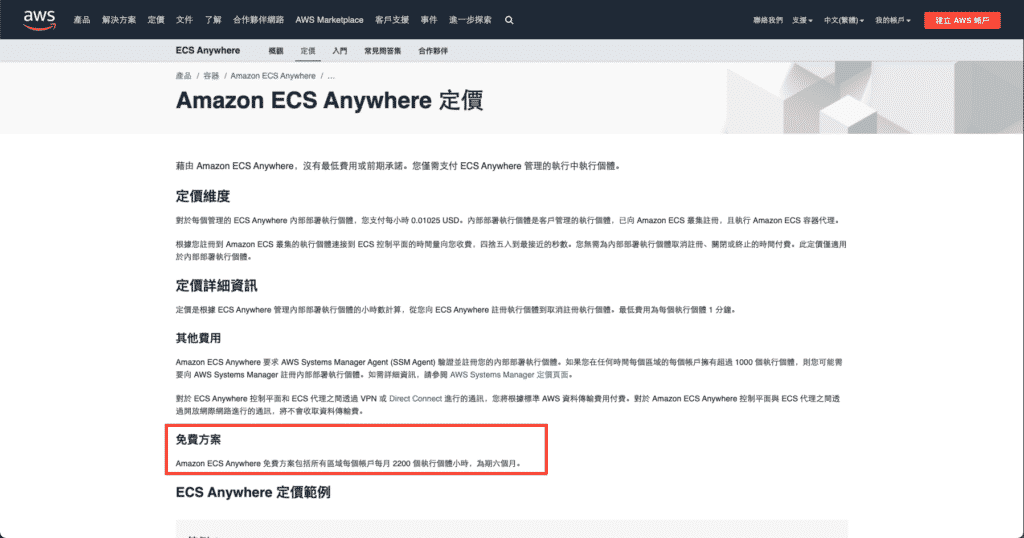1024x538 pixels.
Task: Click the breadcrumb ellipsis
Action: [x=331, y=76]
